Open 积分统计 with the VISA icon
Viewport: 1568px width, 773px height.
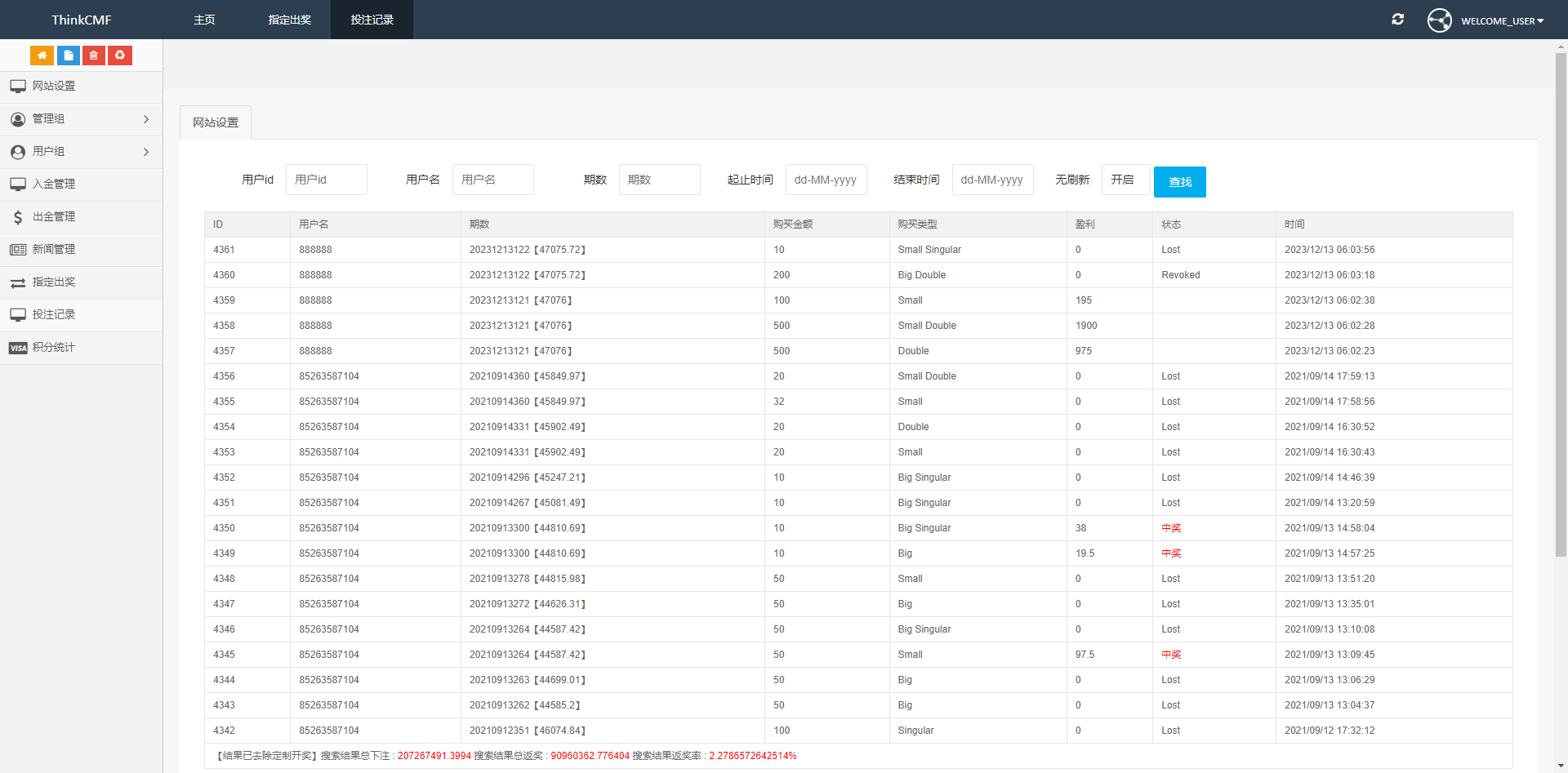pos(54,348)
